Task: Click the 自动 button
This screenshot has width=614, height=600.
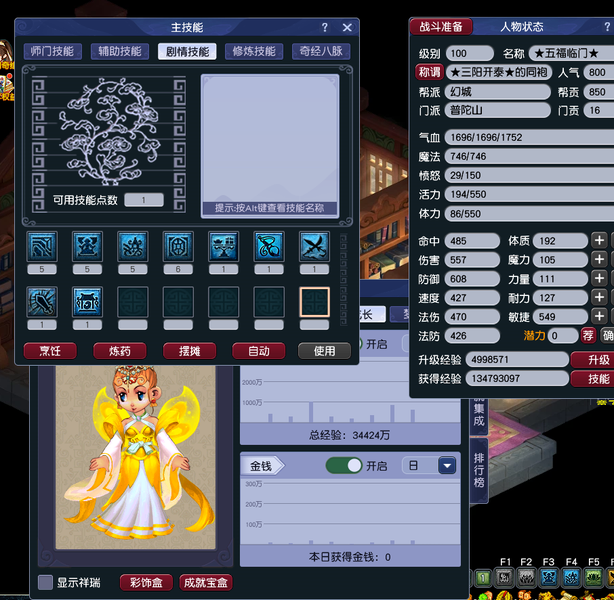Action: [x=259, y=351]
